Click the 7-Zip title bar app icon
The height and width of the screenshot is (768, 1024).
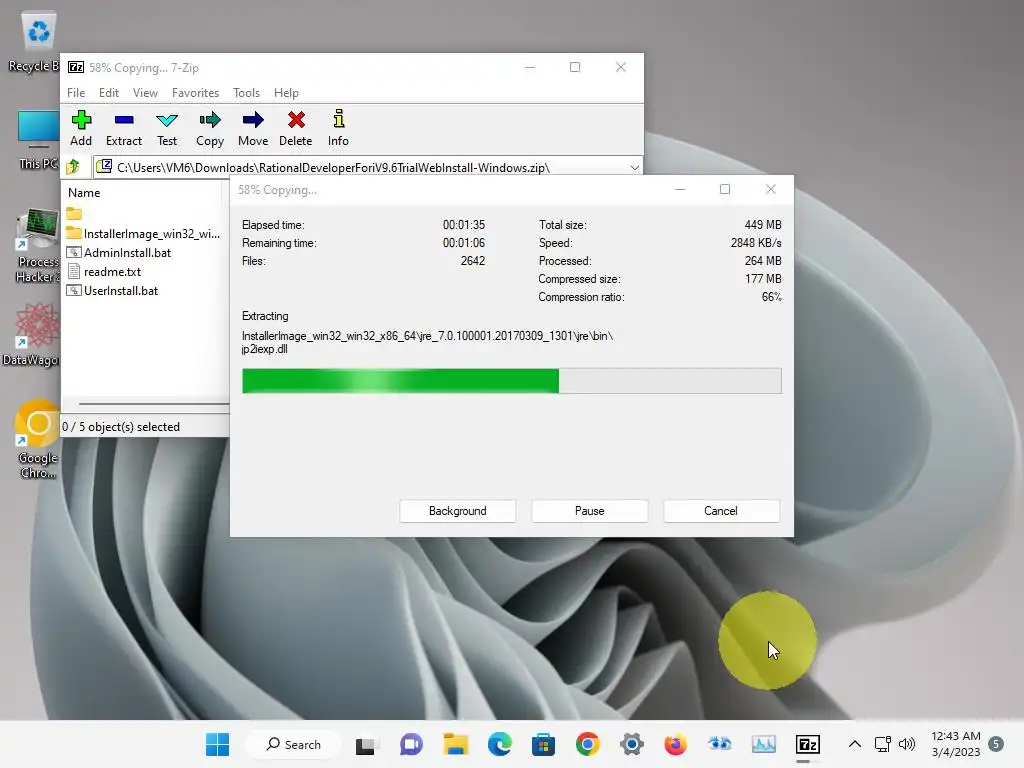(76, 67)
